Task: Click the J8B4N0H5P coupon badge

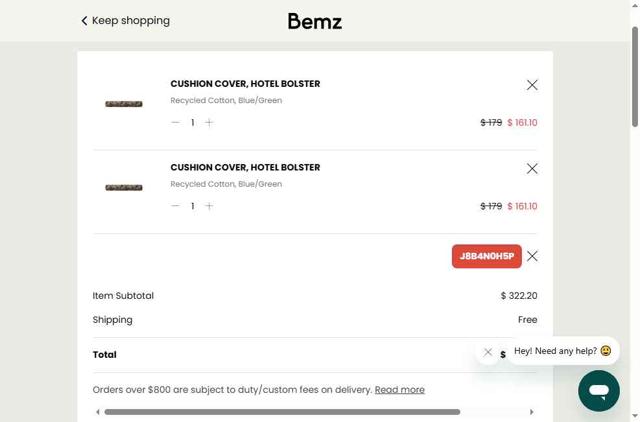Action: coord(486,256)
